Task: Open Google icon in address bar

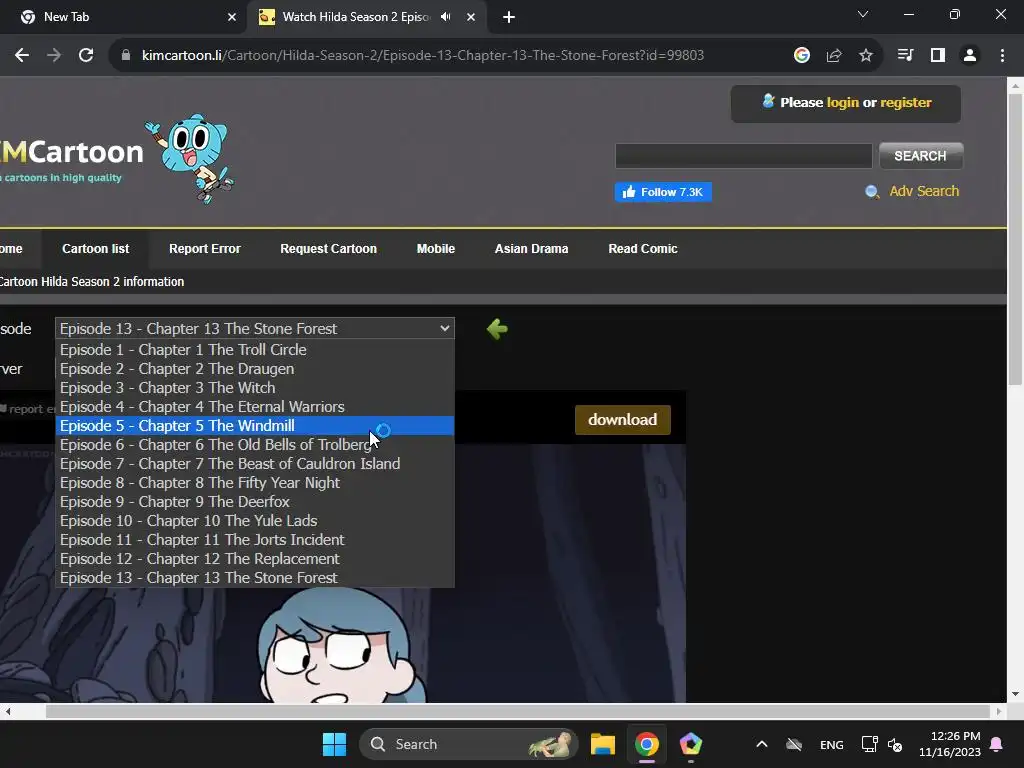Action: (802, 56)
